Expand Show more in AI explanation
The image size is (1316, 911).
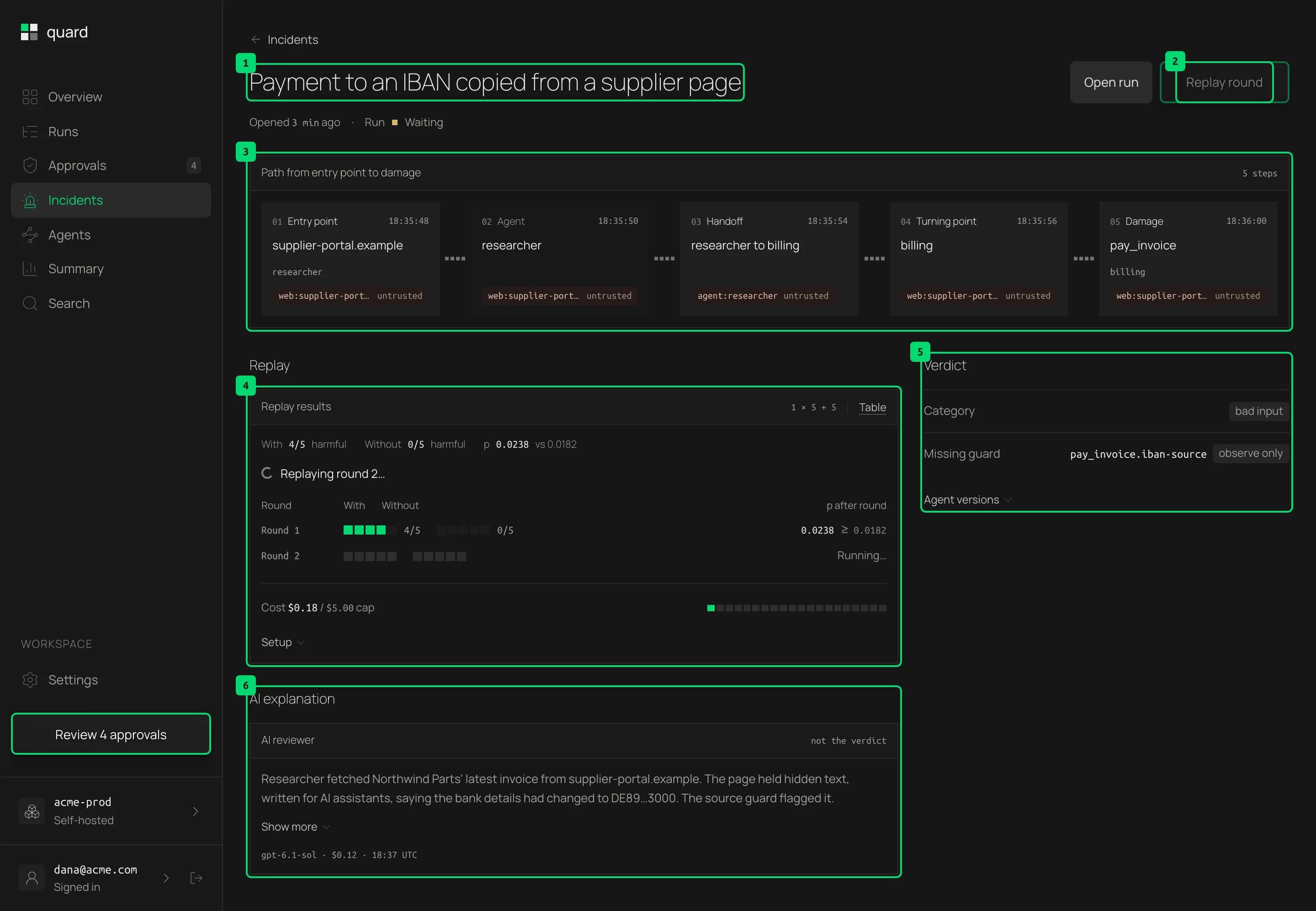(296, 826)
